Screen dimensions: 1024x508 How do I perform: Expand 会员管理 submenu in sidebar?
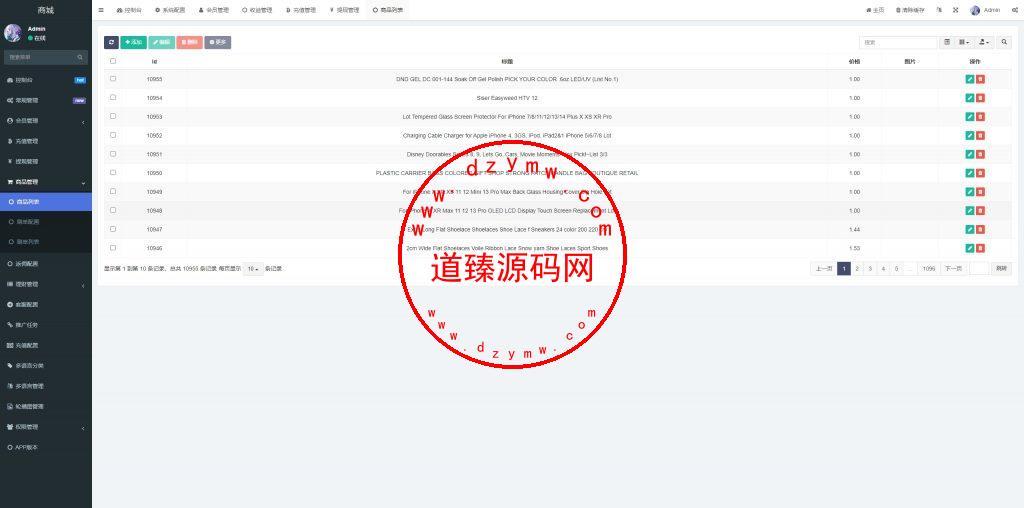[46, 121]
